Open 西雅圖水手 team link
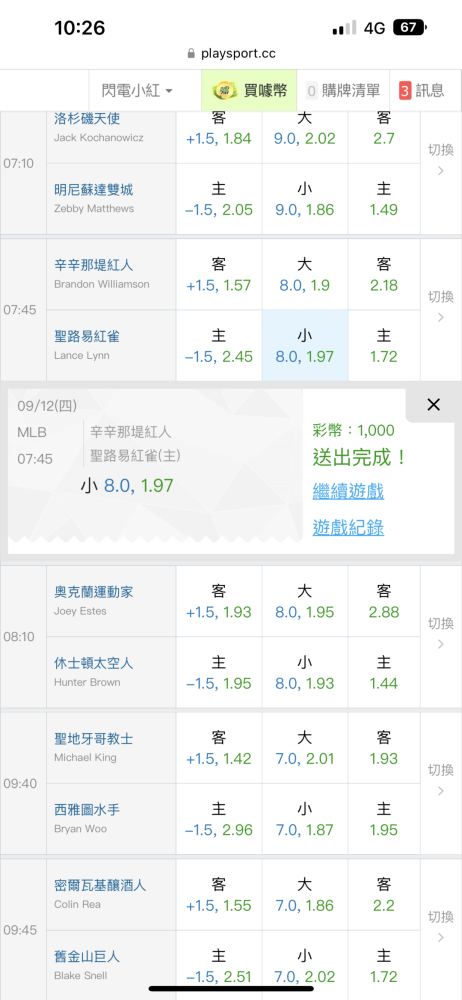 pyautogui.click(x=87, y=810)
